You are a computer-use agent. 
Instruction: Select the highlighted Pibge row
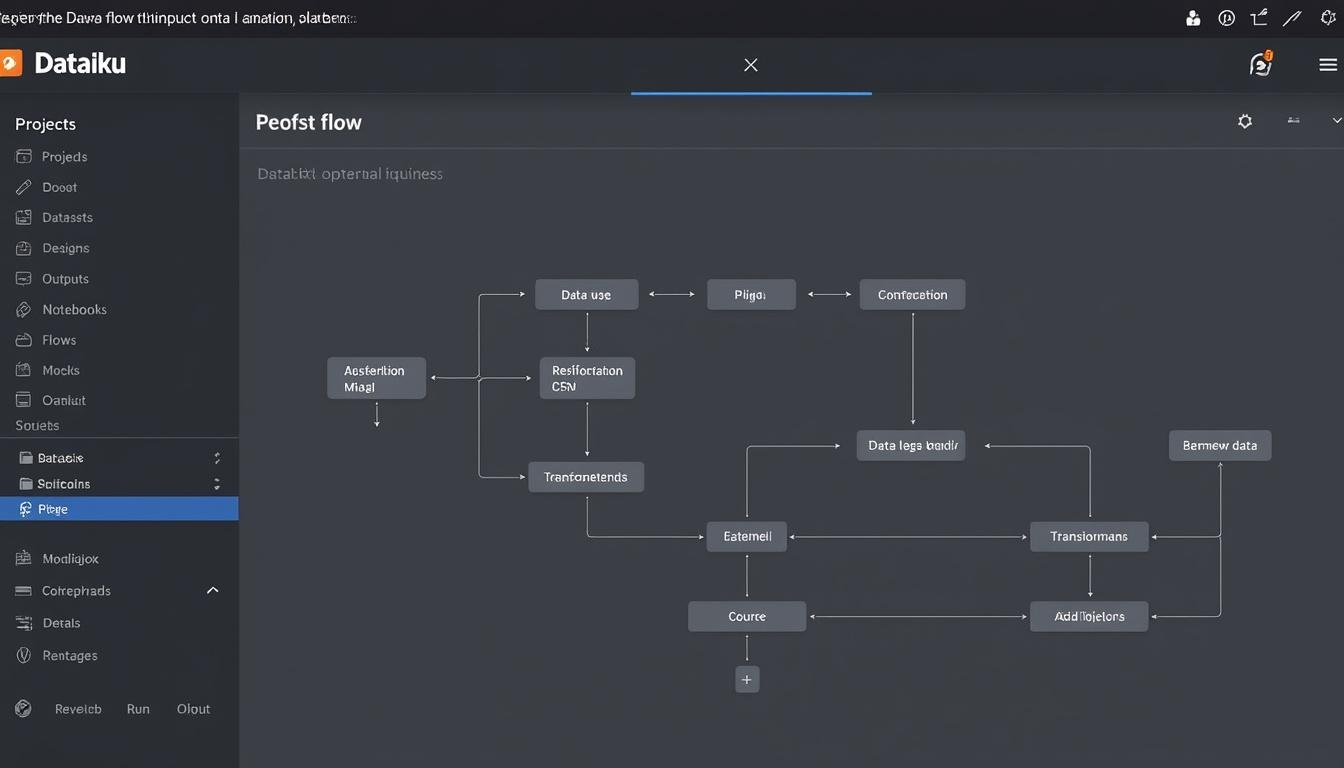click(119, 509)
